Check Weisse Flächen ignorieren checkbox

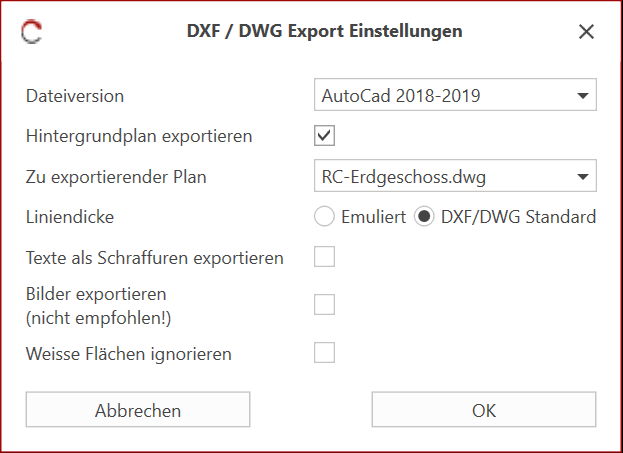(324, 352)
